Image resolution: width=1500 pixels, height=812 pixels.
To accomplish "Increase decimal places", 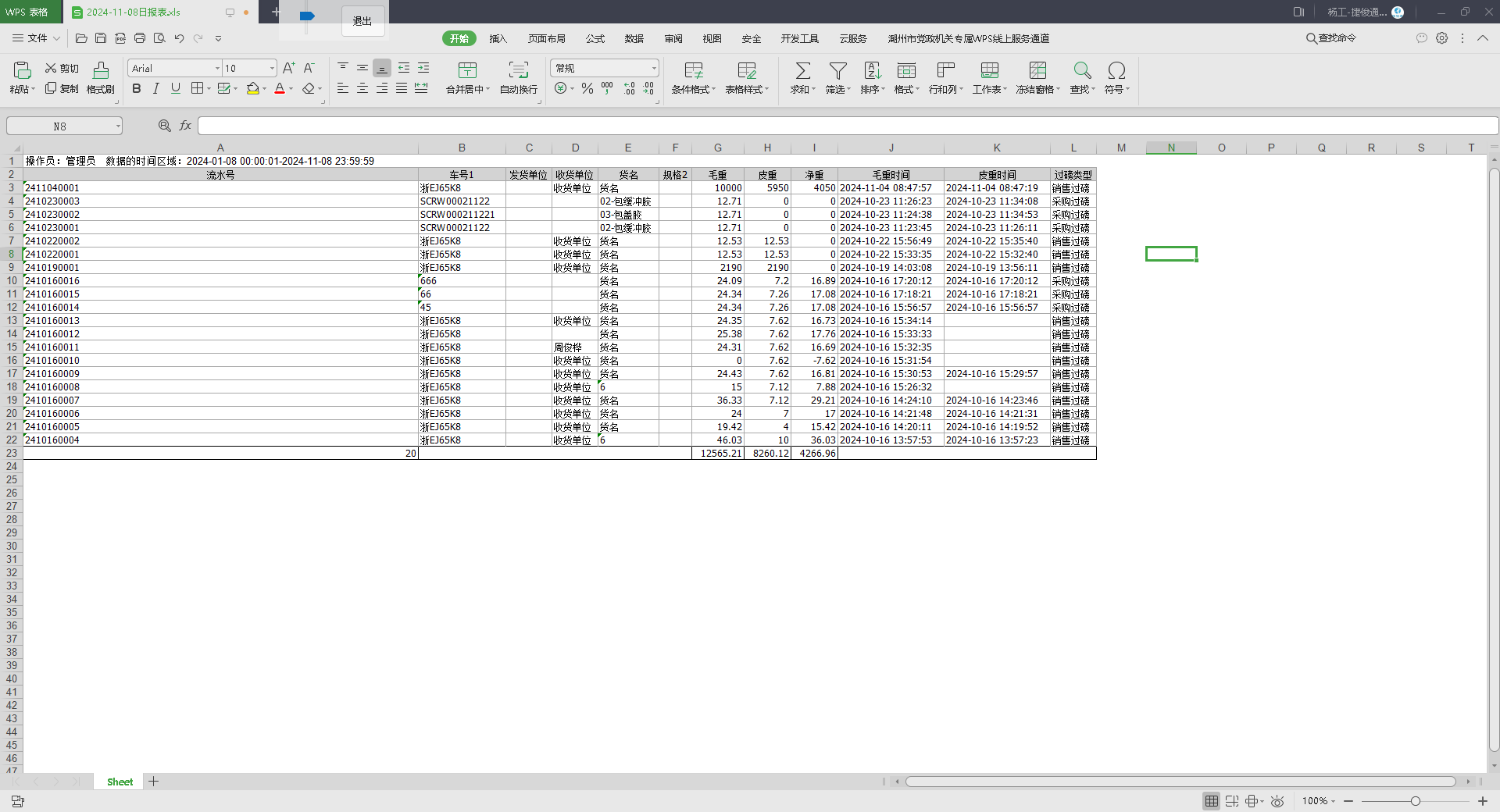I will point(629,89).
